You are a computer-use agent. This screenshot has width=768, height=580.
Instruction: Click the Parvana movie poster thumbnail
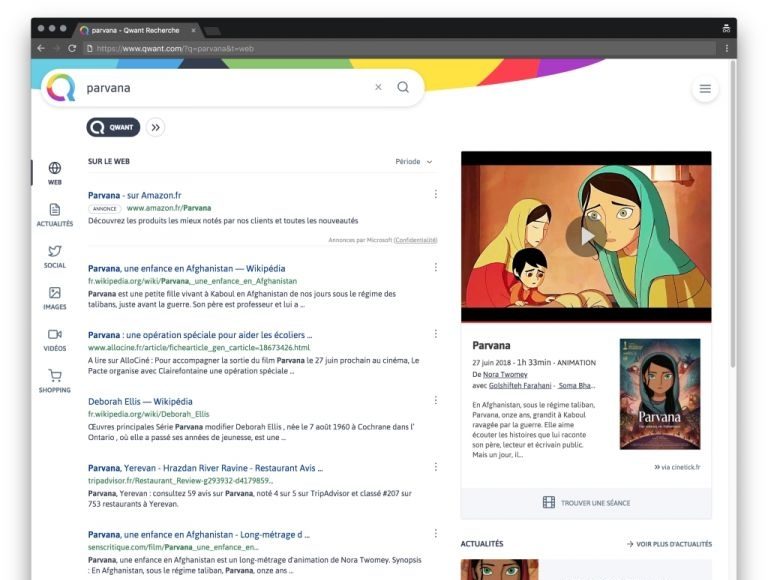click(660, 394)
